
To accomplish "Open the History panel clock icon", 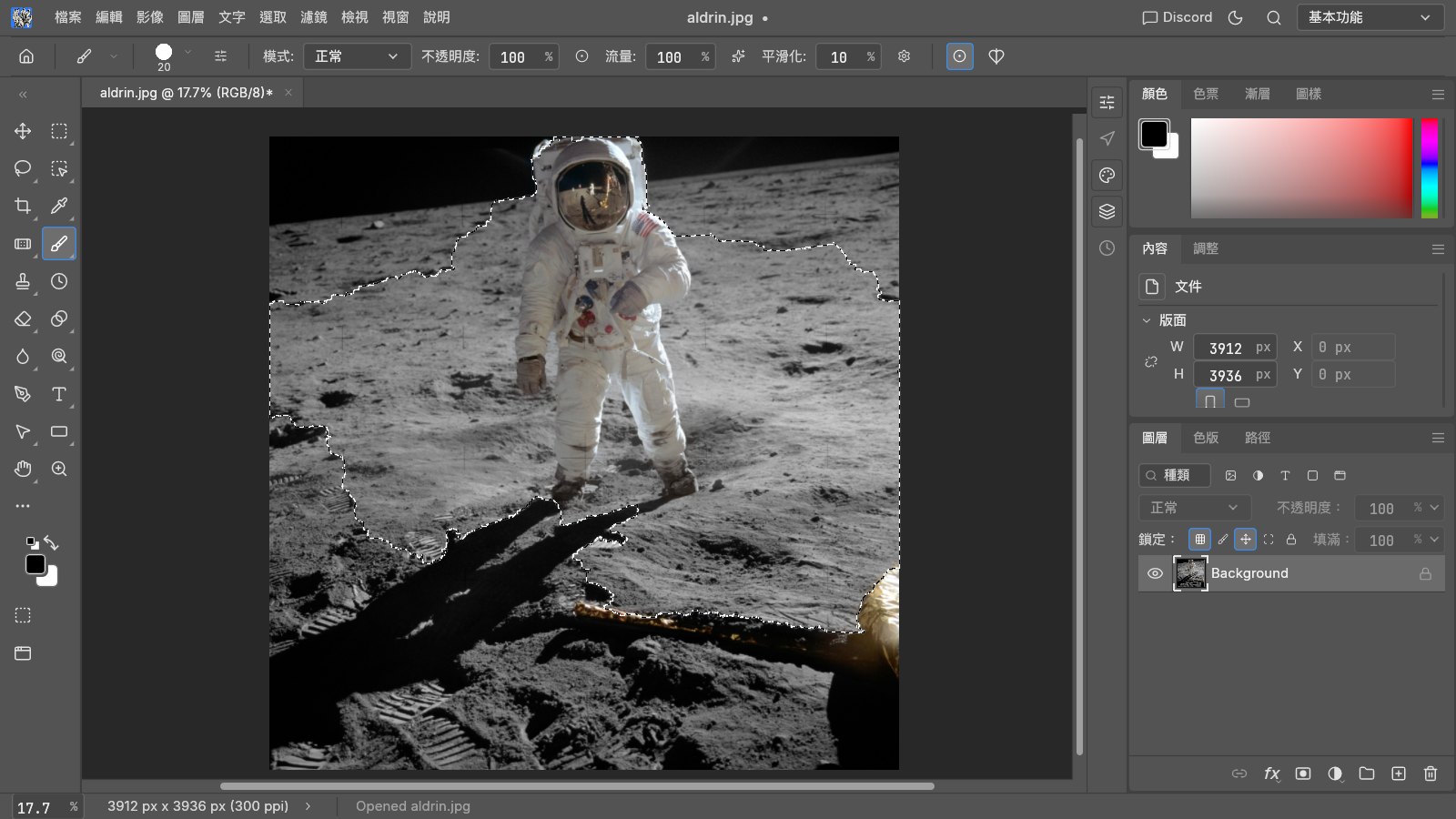I will pos(1107,248).
